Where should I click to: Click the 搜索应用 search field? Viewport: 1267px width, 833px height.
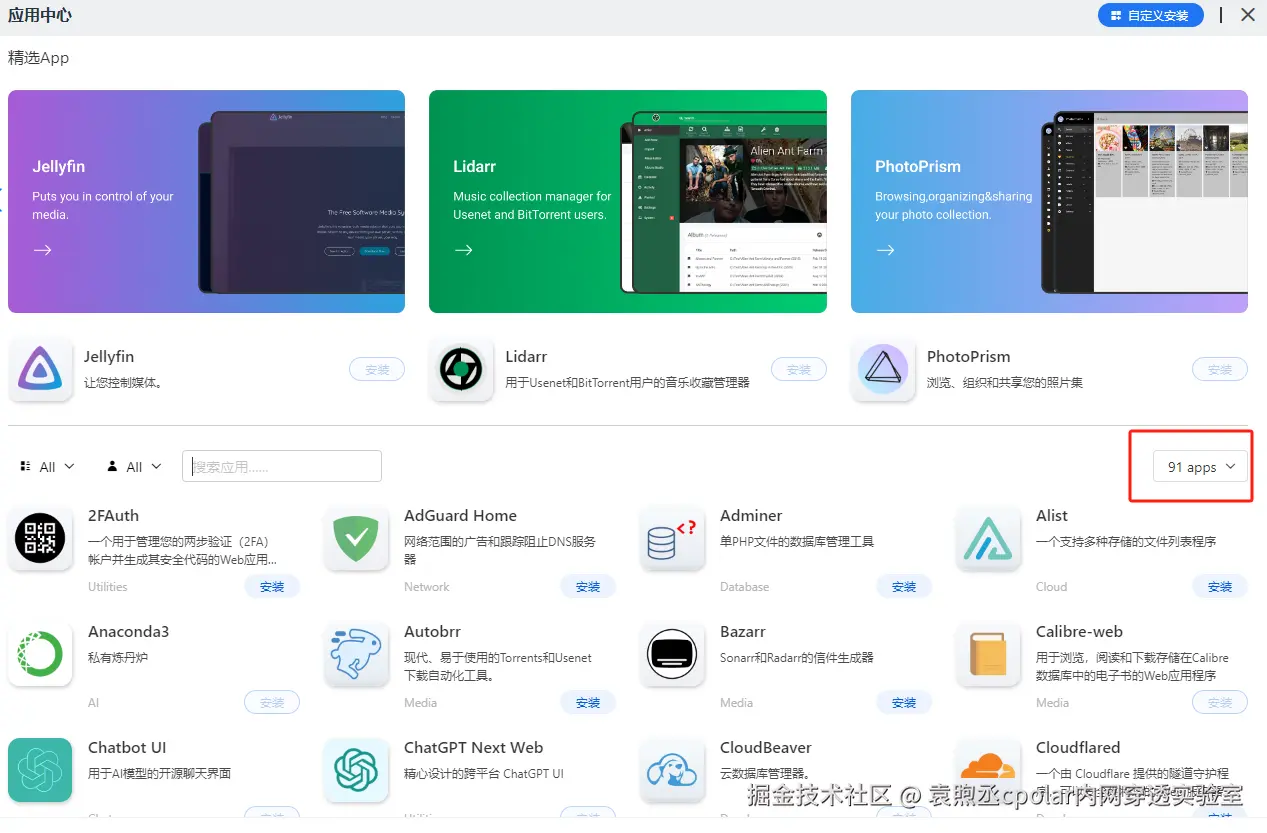(x=282, y=466)
